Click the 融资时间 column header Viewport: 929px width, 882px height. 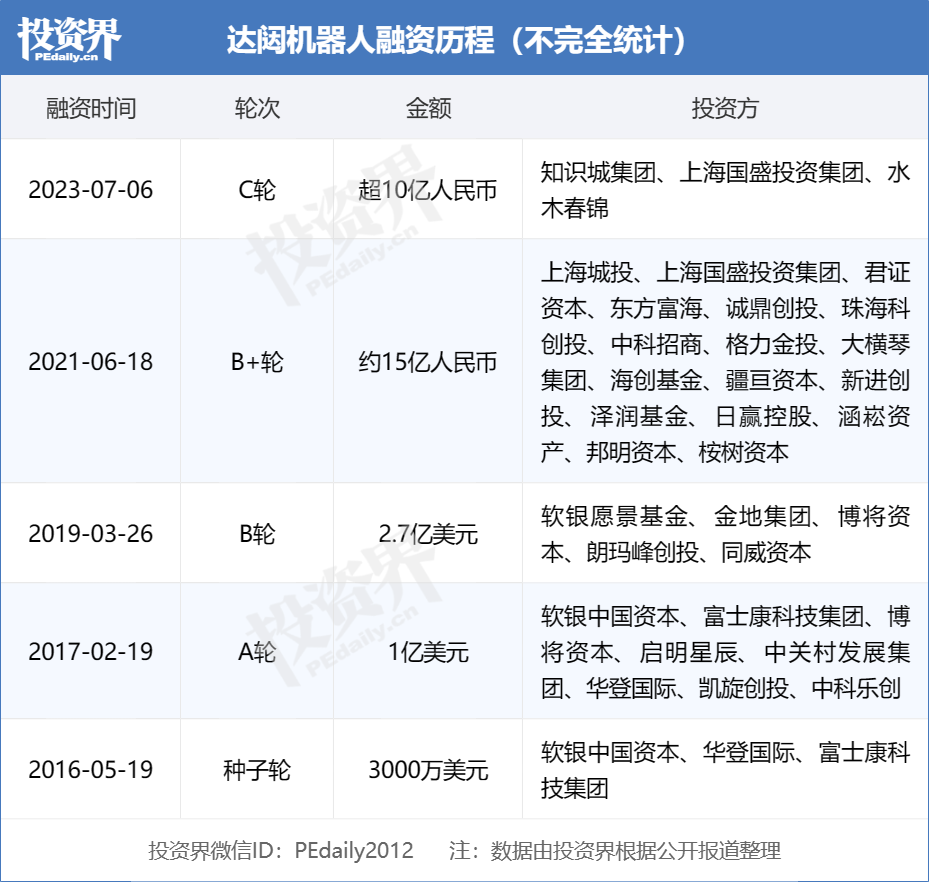tap(91, 108)
